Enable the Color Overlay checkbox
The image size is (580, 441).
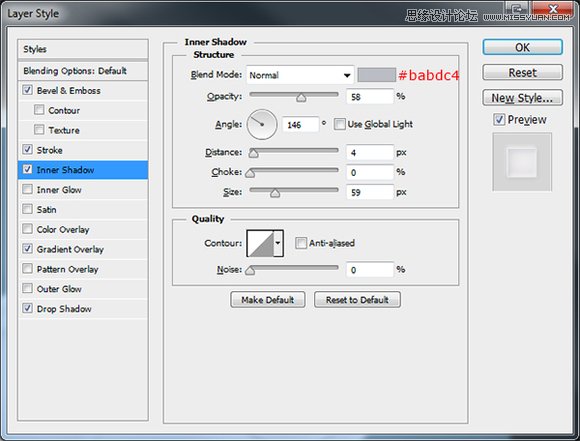27,229
